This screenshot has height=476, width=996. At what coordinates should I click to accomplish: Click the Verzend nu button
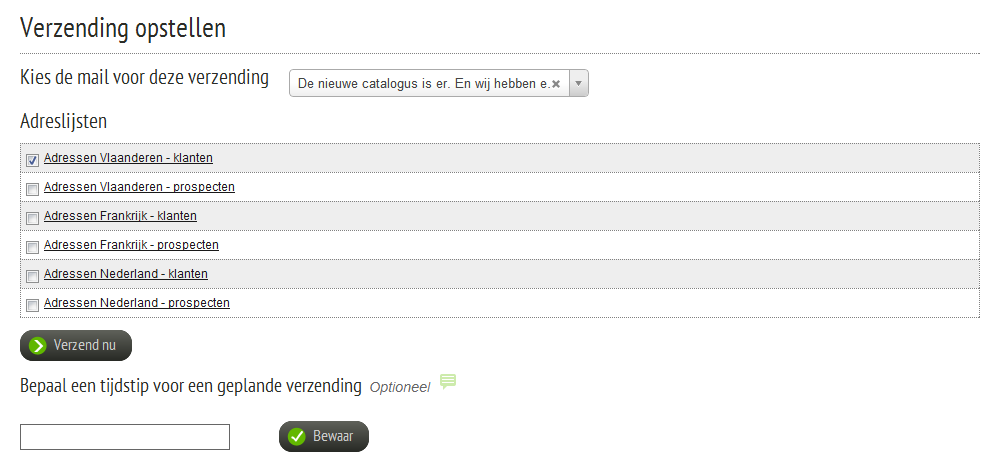point(76,346)
